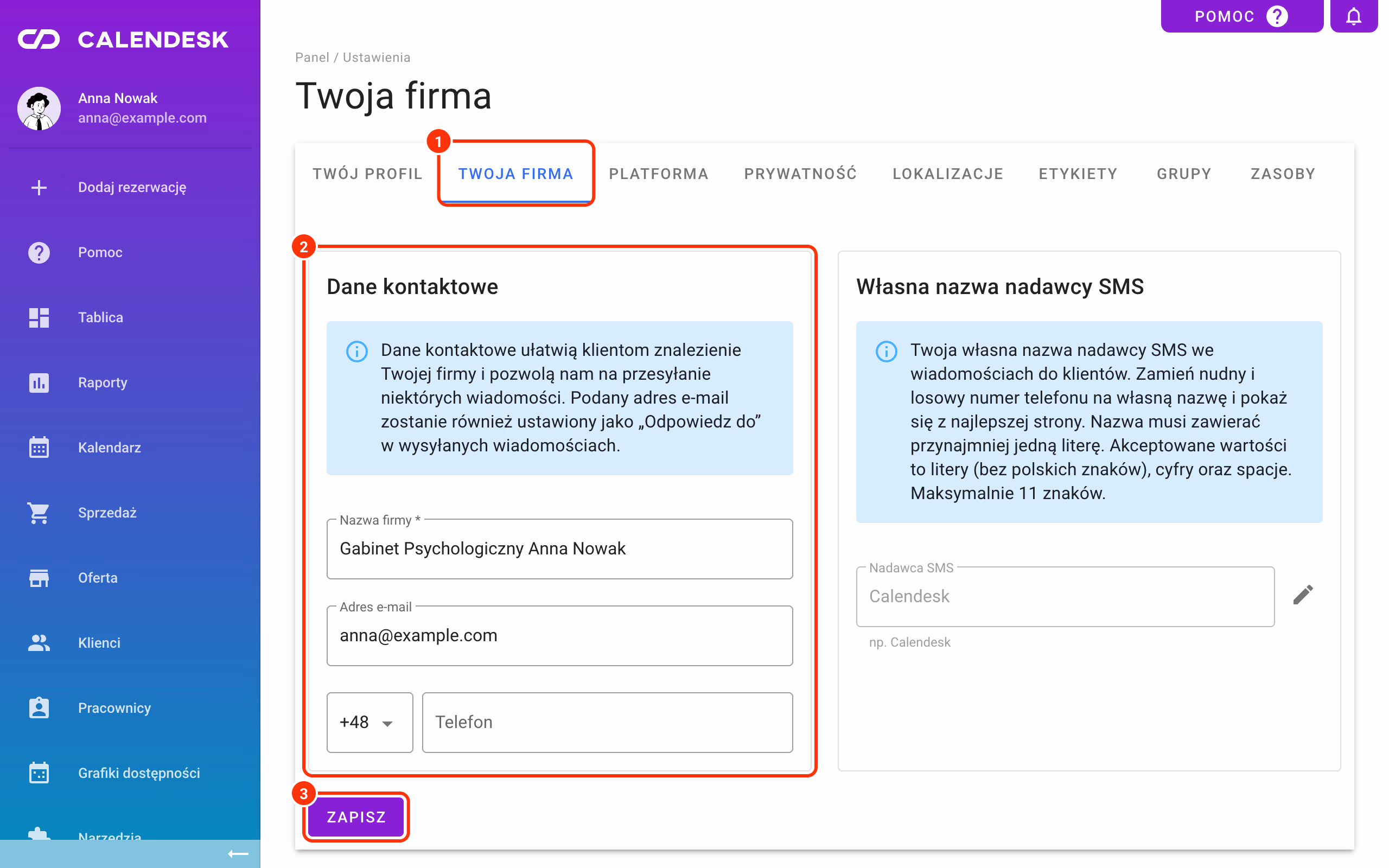The width and height of the screenshot is (1389, 868).
Task: Click the Nadawca SMS input field
Action: pyautogui.click(x=1065, y=596)
